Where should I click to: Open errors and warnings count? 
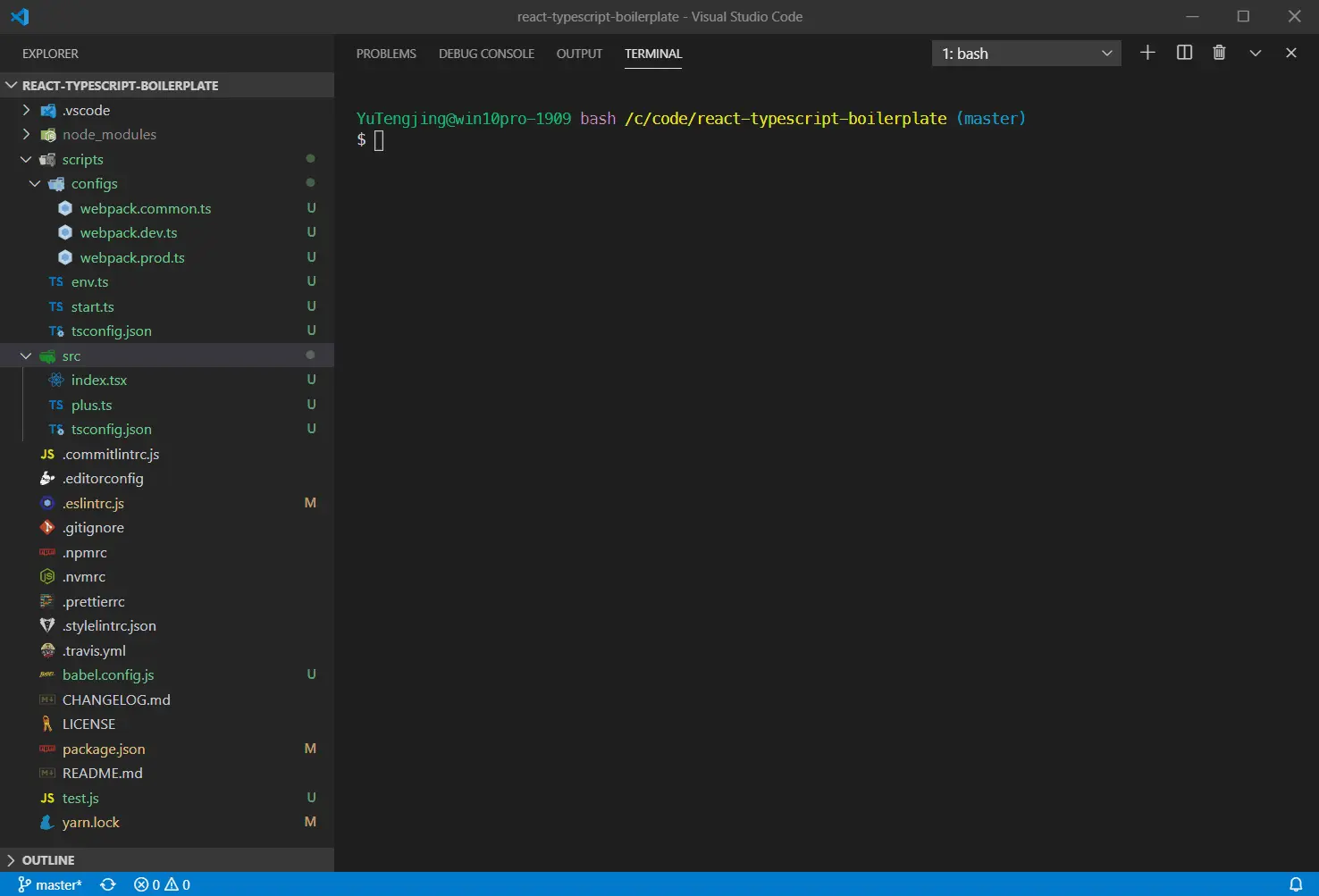(x=162, y=884)
